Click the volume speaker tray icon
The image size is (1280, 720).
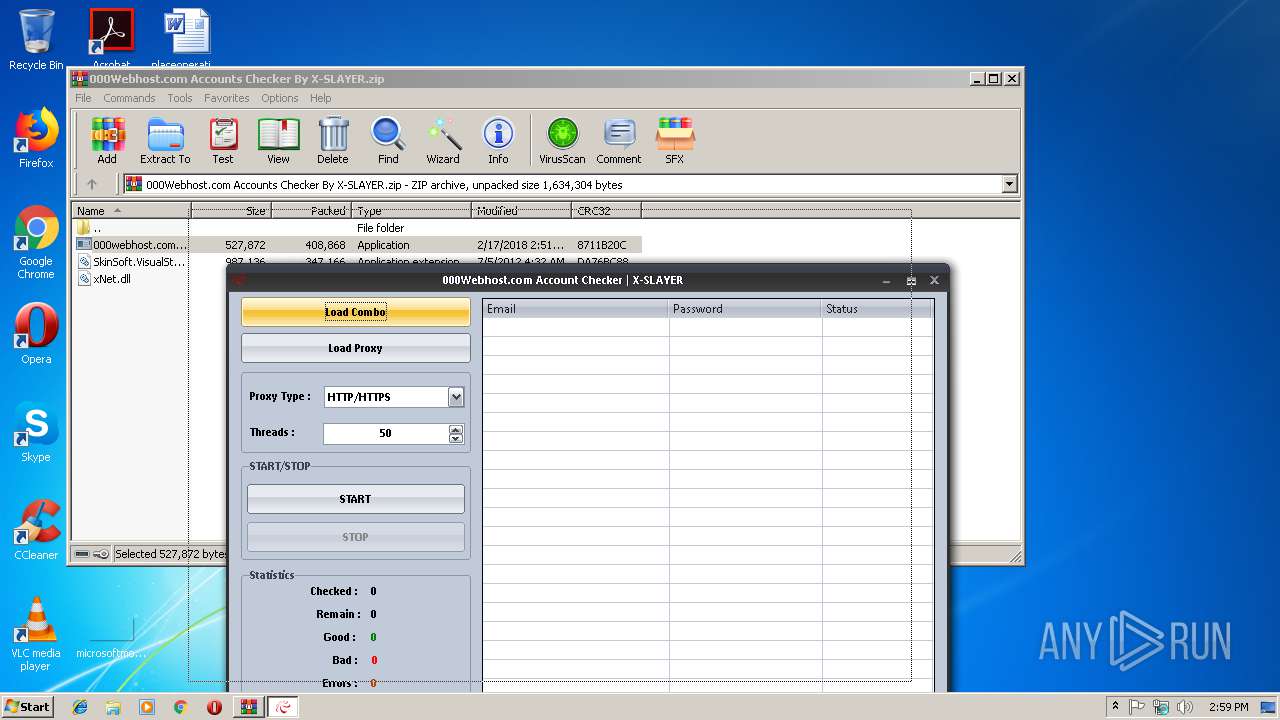pos(1185,707)
